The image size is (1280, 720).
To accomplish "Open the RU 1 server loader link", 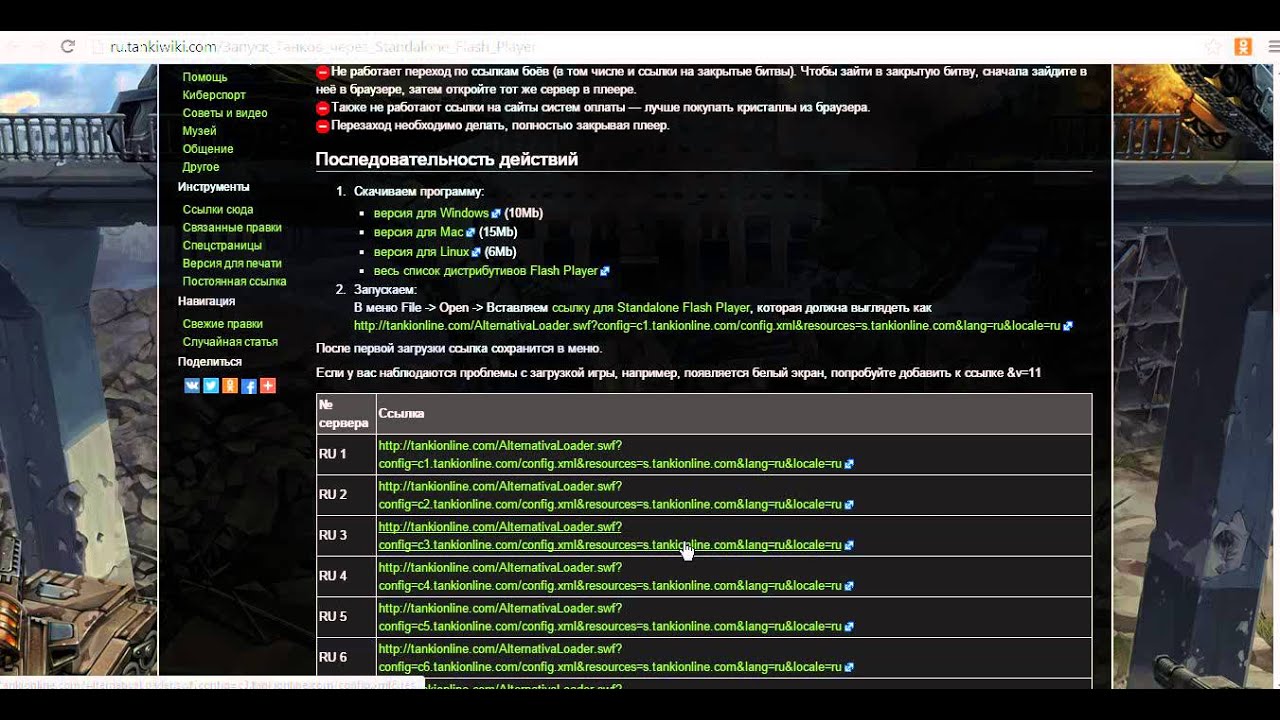I will (610, 455).
